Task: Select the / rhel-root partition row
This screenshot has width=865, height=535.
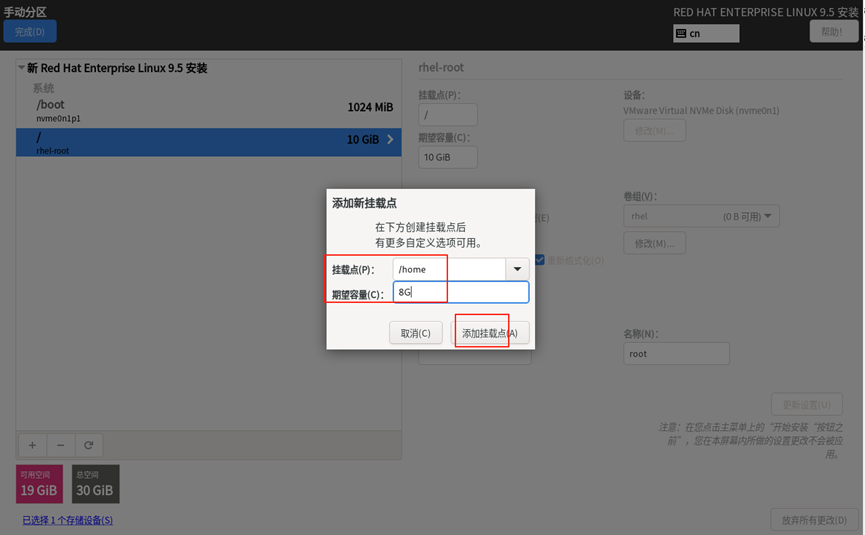Action: point(209,142)
